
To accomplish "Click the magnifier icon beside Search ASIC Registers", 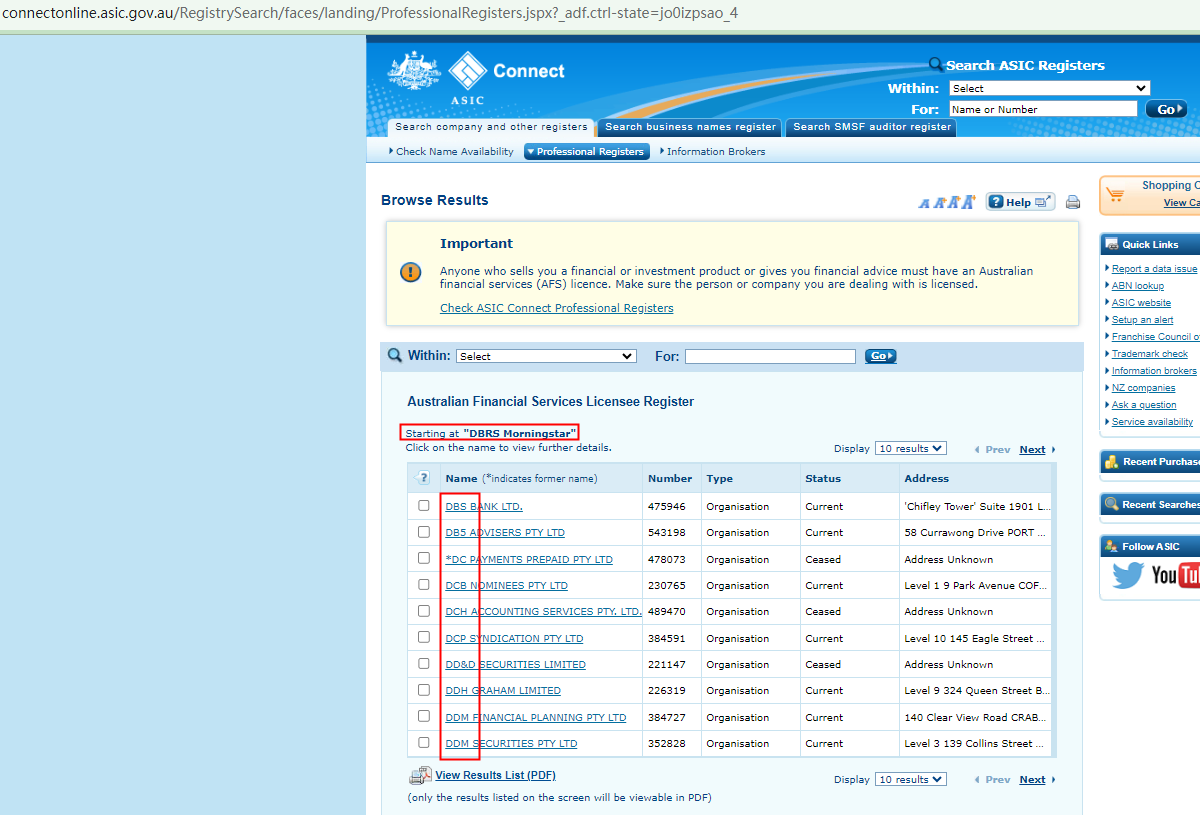I will [x=936, y=65].
